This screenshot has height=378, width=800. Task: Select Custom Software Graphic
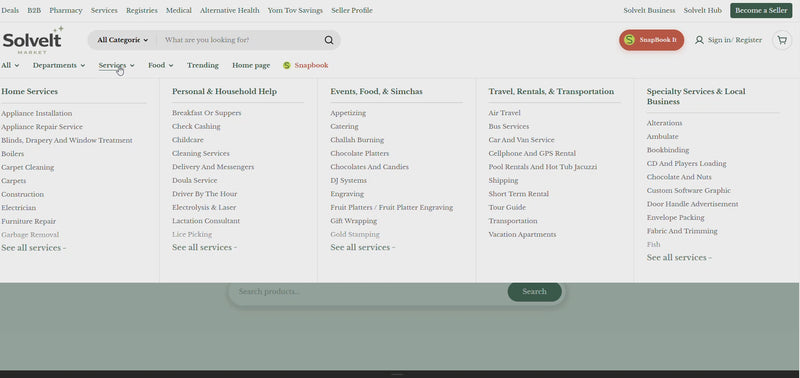coord(689,190)
